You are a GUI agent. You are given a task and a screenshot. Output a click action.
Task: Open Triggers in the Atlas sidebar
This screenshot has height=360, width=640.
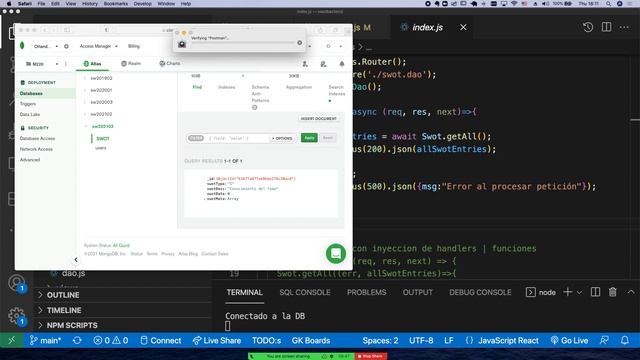point(28,104)
